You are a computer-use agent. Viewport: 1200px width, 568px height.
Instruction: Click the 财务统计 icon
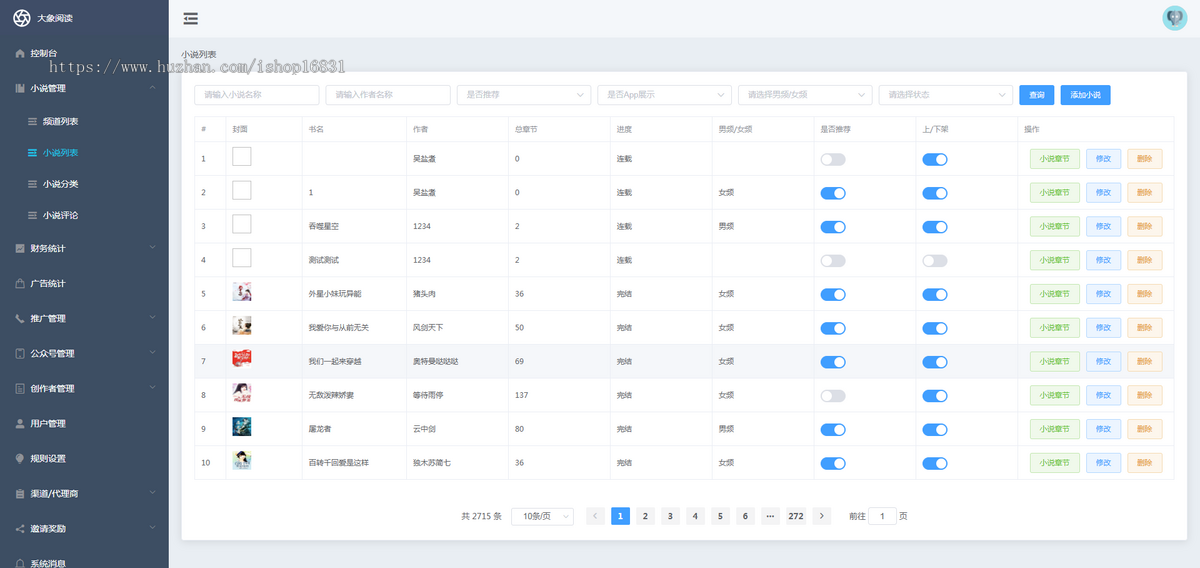click(20, 248)
